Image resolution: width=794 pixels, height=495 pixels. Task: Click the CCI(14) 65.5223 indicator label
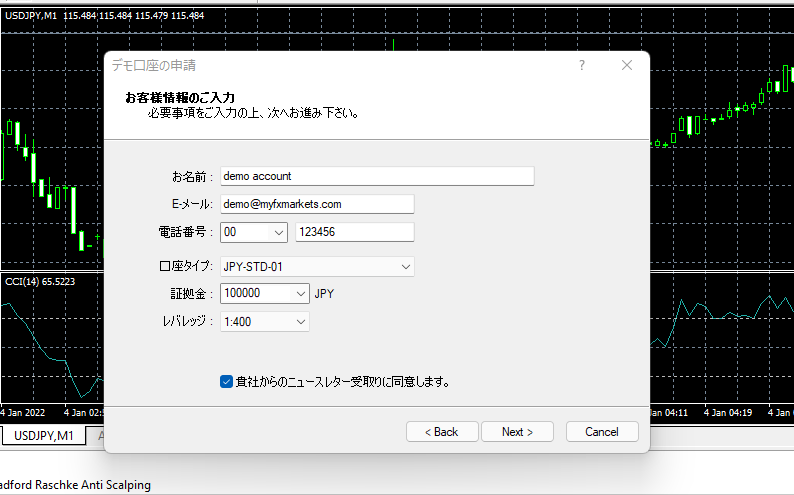coord(40,281)
